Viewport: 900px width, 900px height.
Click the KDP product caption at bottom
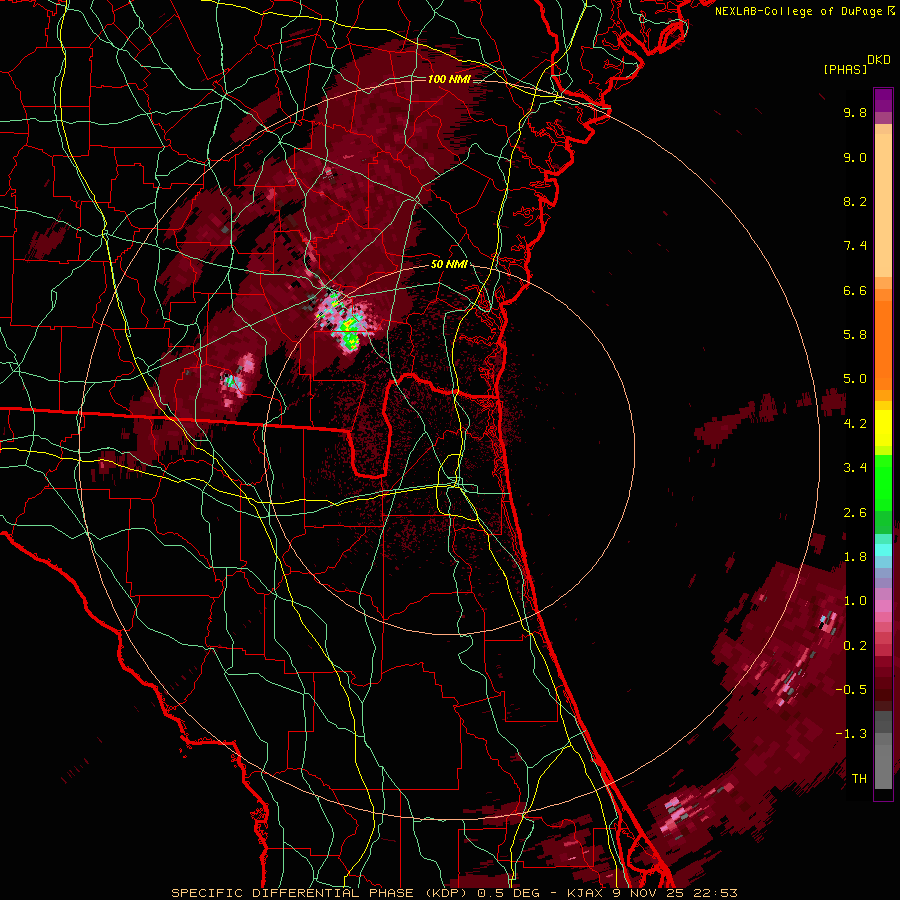[x=454, y=893]
